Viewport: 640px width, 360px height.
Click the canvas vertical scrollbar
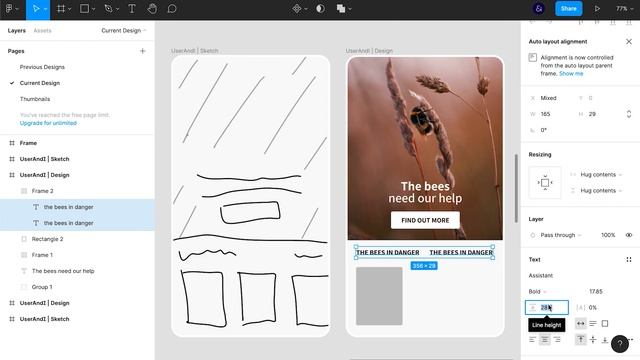516,188
